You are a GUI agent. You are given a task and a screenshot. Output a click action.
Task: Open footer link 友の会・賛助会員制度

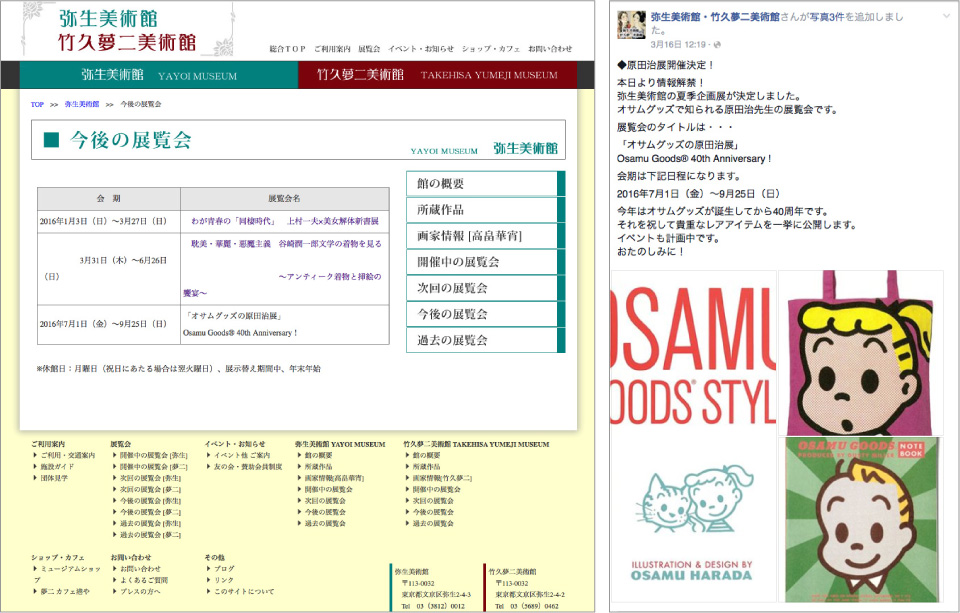[248, 467]
